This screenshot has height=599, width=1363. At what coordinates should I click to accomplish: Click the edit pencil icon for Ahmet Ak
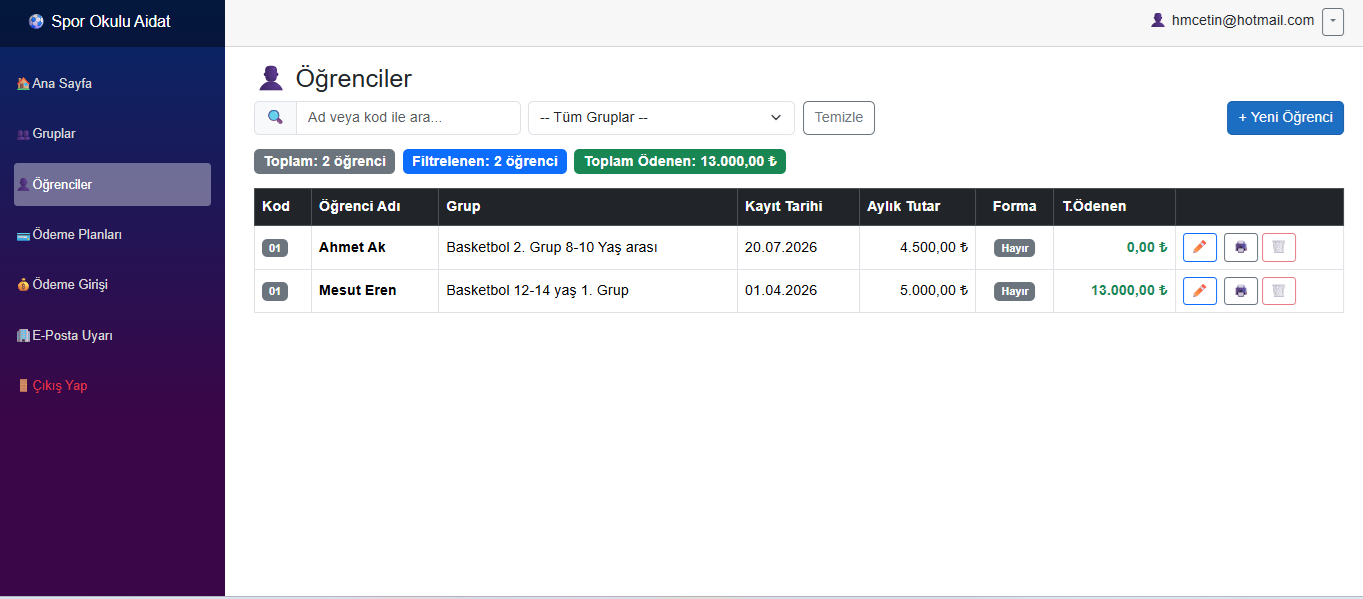(1200, 247)
